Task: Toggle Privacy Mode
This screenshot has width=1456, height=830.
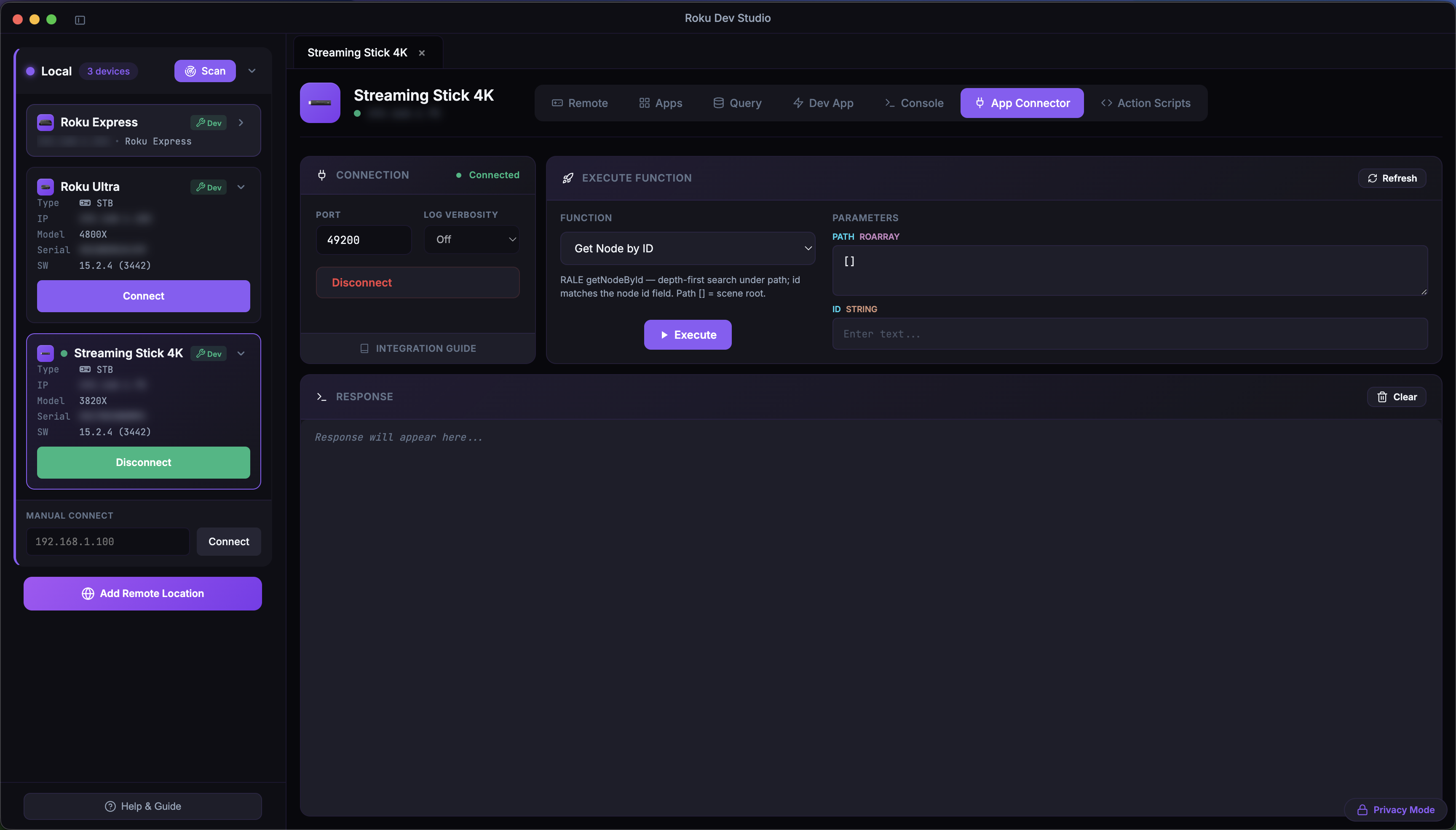Action: pyautogui.click(x=1396, y=809)
